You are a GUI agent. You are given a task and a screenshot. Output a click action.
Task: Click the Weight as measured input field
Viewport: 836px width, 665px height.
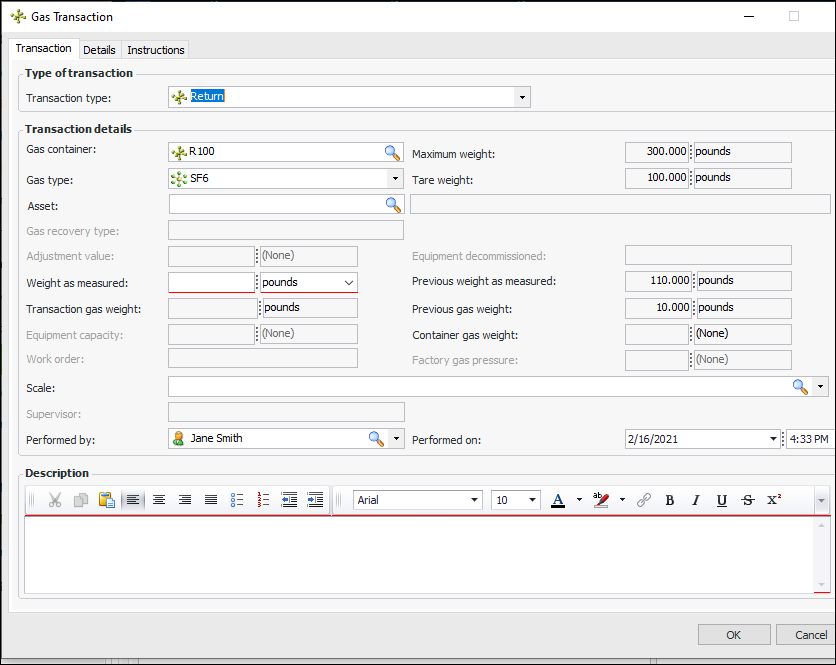(212, 283)
